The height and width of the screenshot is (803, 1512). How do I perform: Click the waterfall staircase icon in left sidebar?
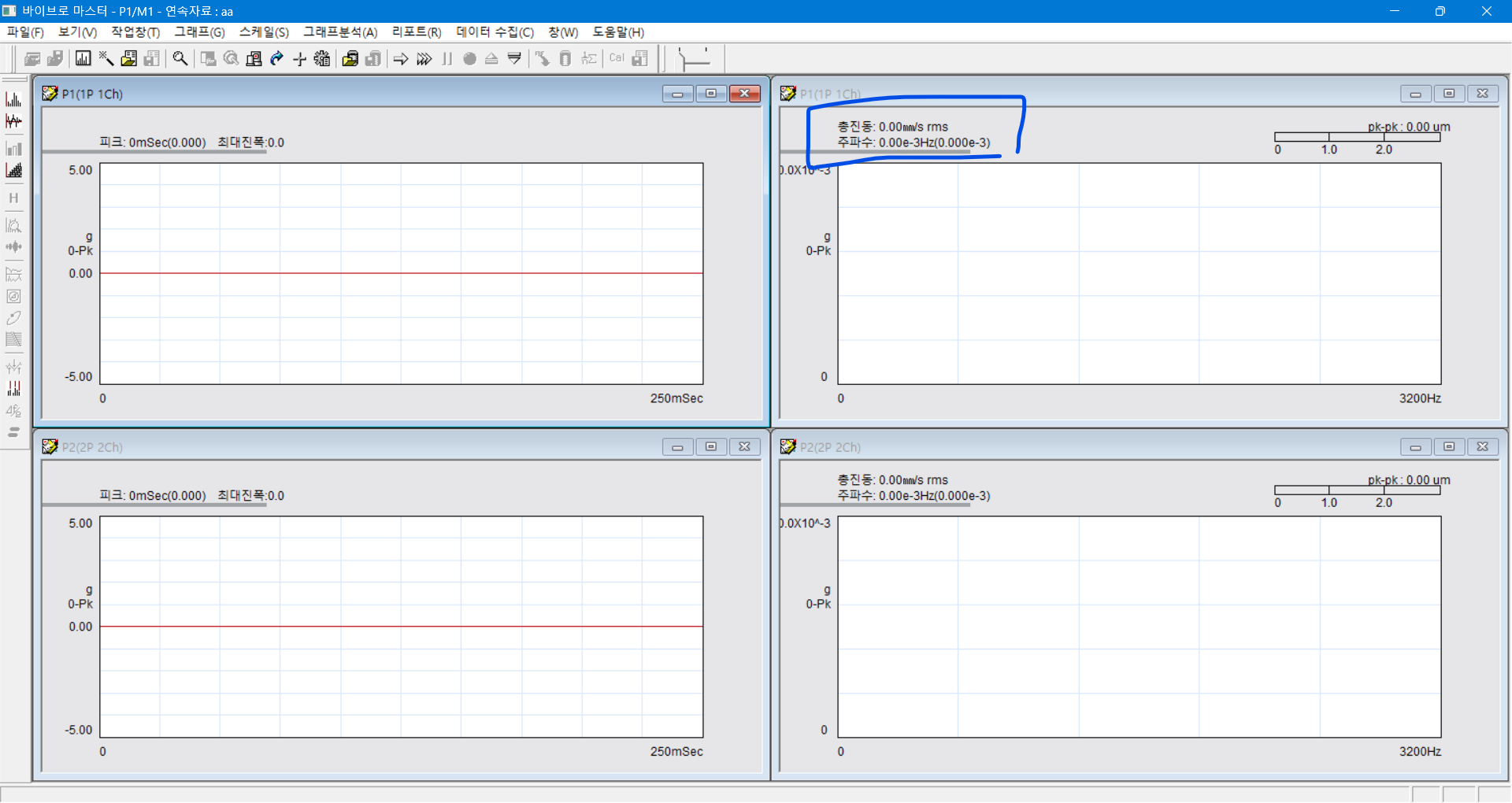tap(13, 170)
